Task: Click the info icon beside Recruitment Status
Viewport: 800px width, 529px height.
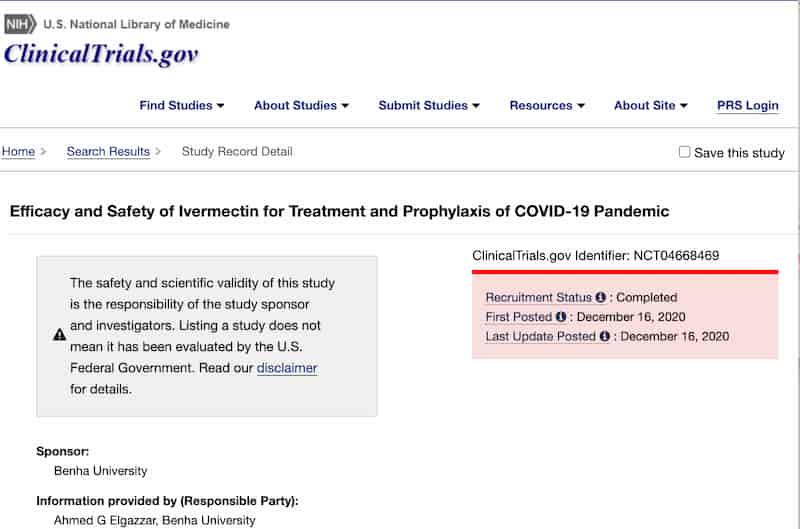Action: [x=601, y=297]
